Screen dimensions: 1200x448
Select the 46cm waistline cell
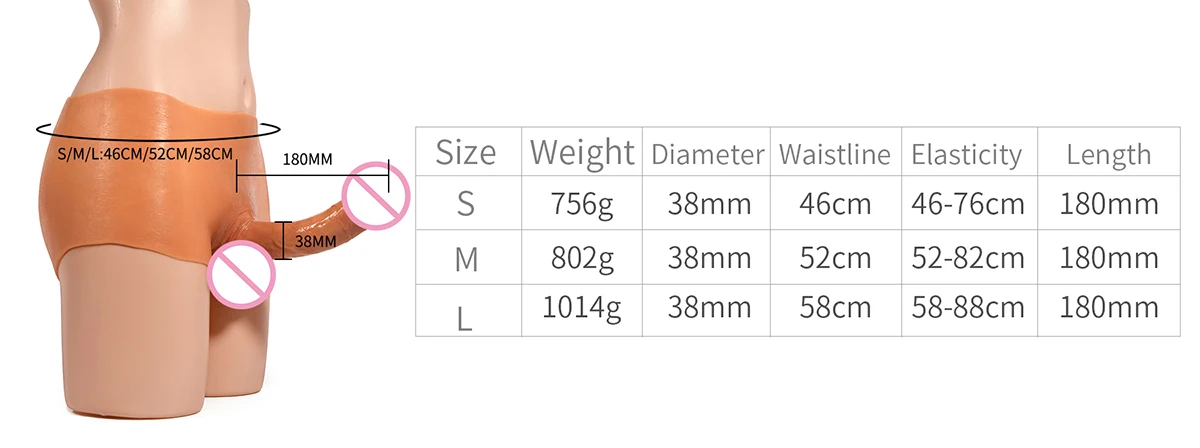[x=836, y=205]
